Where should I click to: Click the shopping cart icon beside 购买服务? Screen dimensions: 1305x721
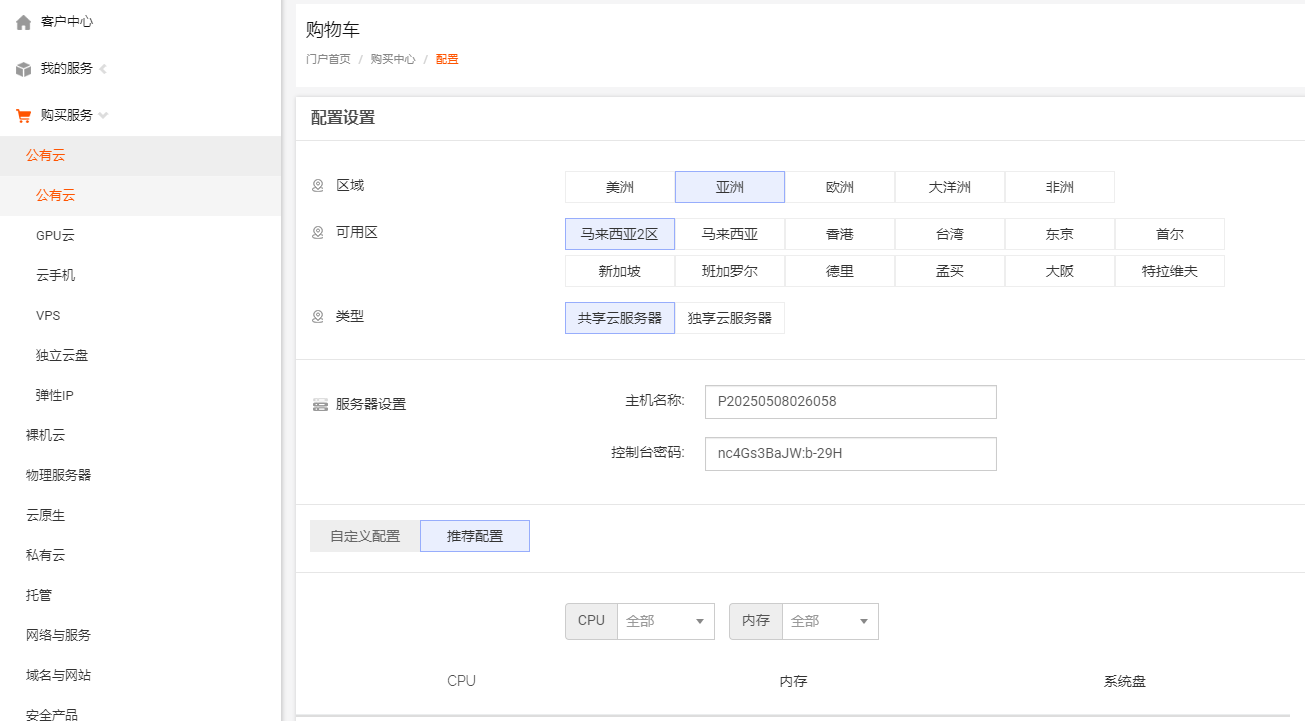coord(24,116)
